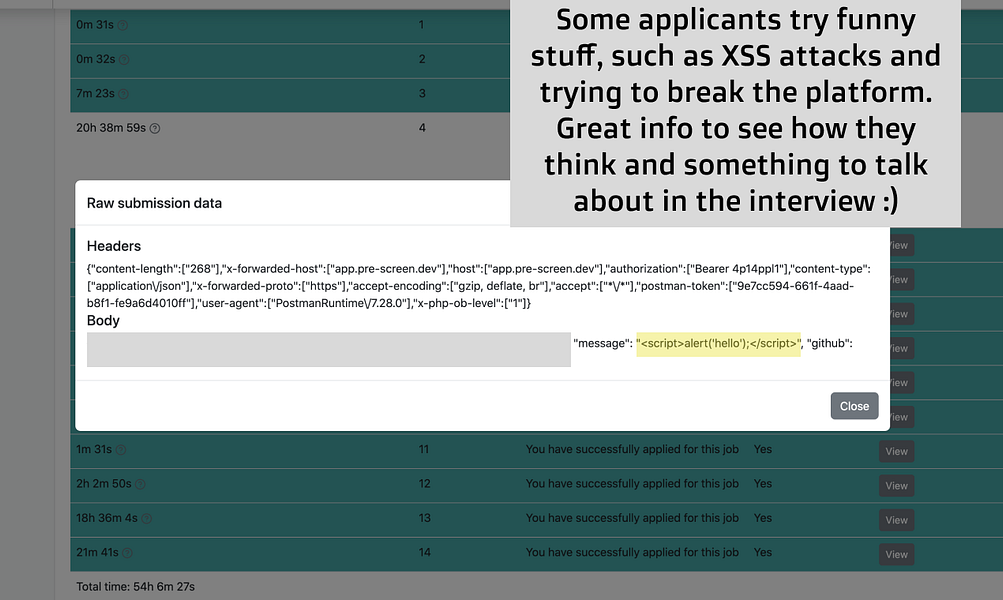Click the "github": text in body
The image size is (1003, 600).
(x=830, y=343)
